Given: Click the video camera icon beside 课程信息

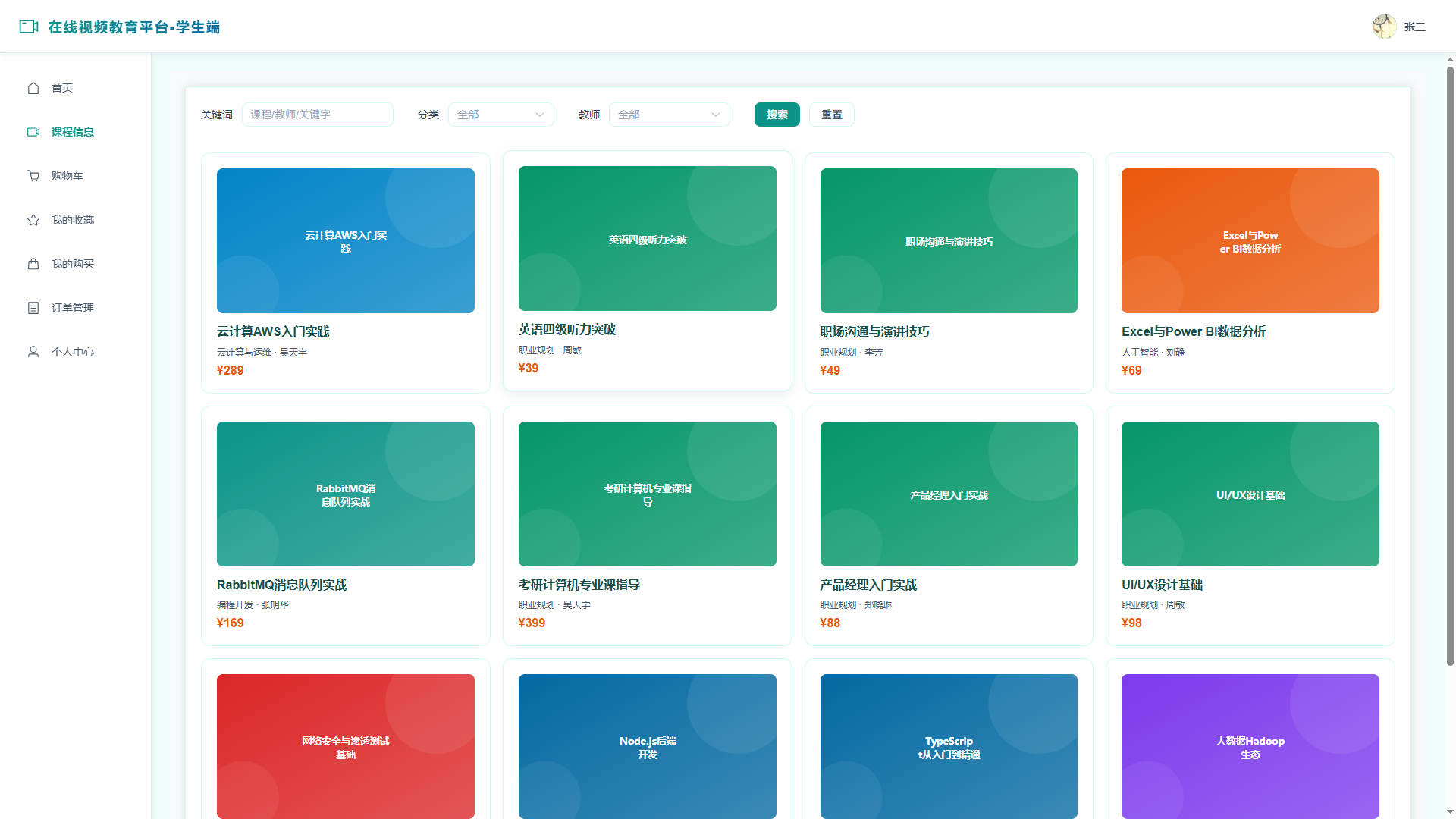Looking at the screenshot, I should tap(33, 132).
